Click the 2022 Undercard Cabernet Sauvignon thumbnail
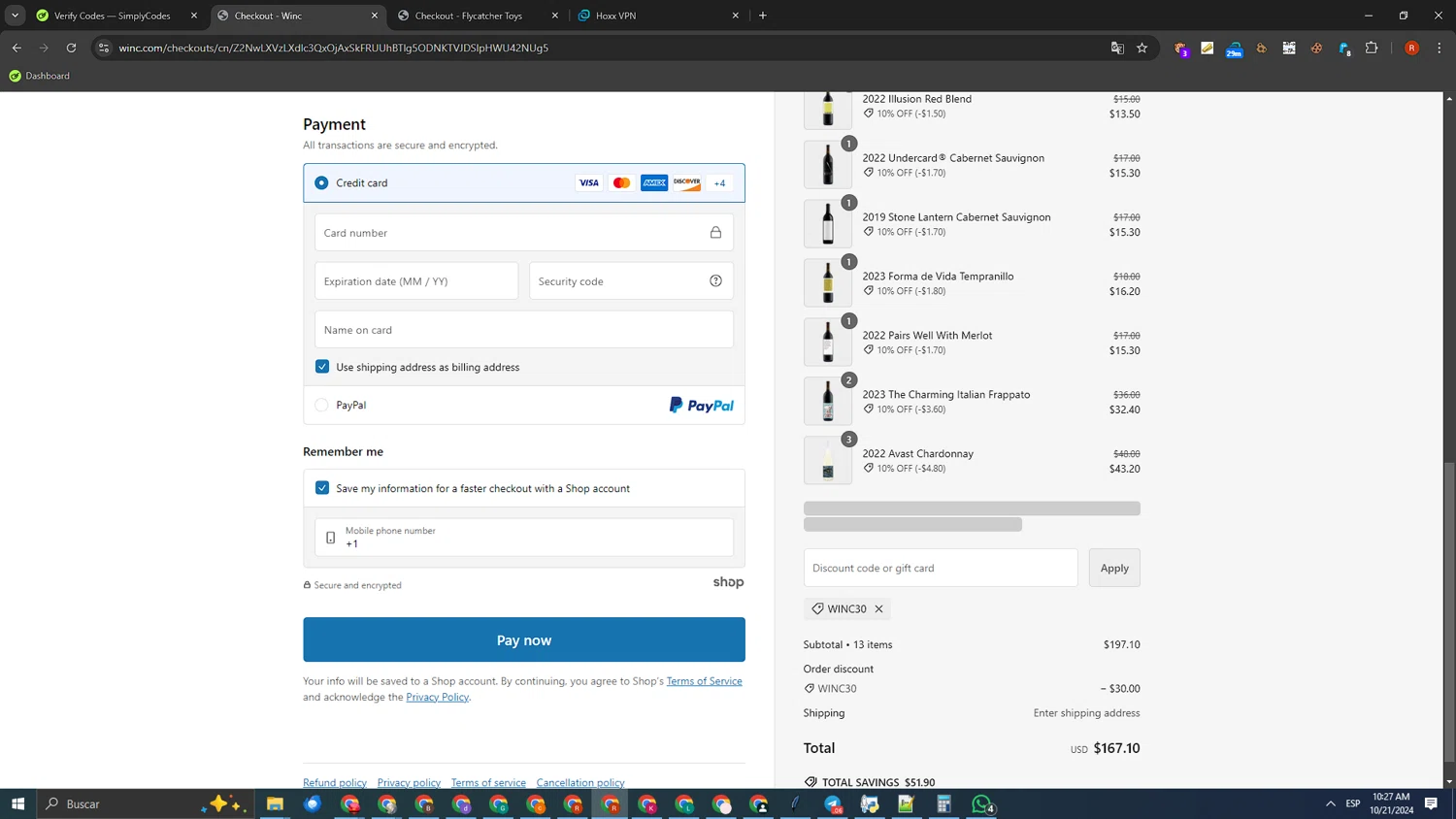1456x819 pixels. pos(828,165)
